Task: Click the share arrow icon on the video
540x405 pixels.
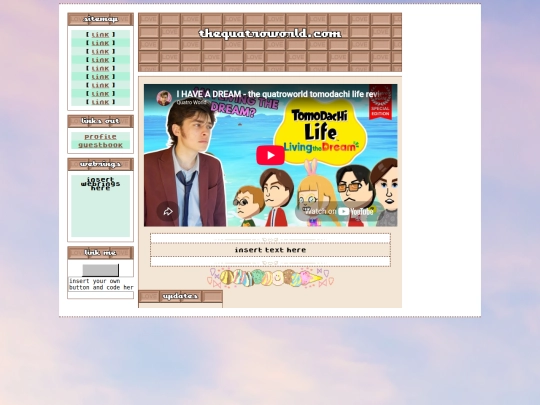Action: (168, 211)
